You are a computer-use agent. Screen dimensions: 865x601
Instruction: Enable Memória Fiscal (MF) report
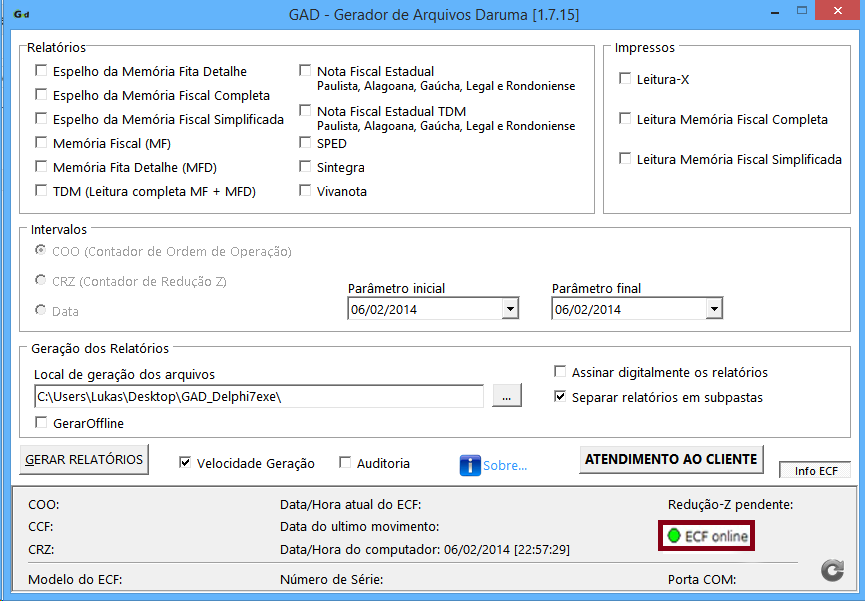[41, 143]
